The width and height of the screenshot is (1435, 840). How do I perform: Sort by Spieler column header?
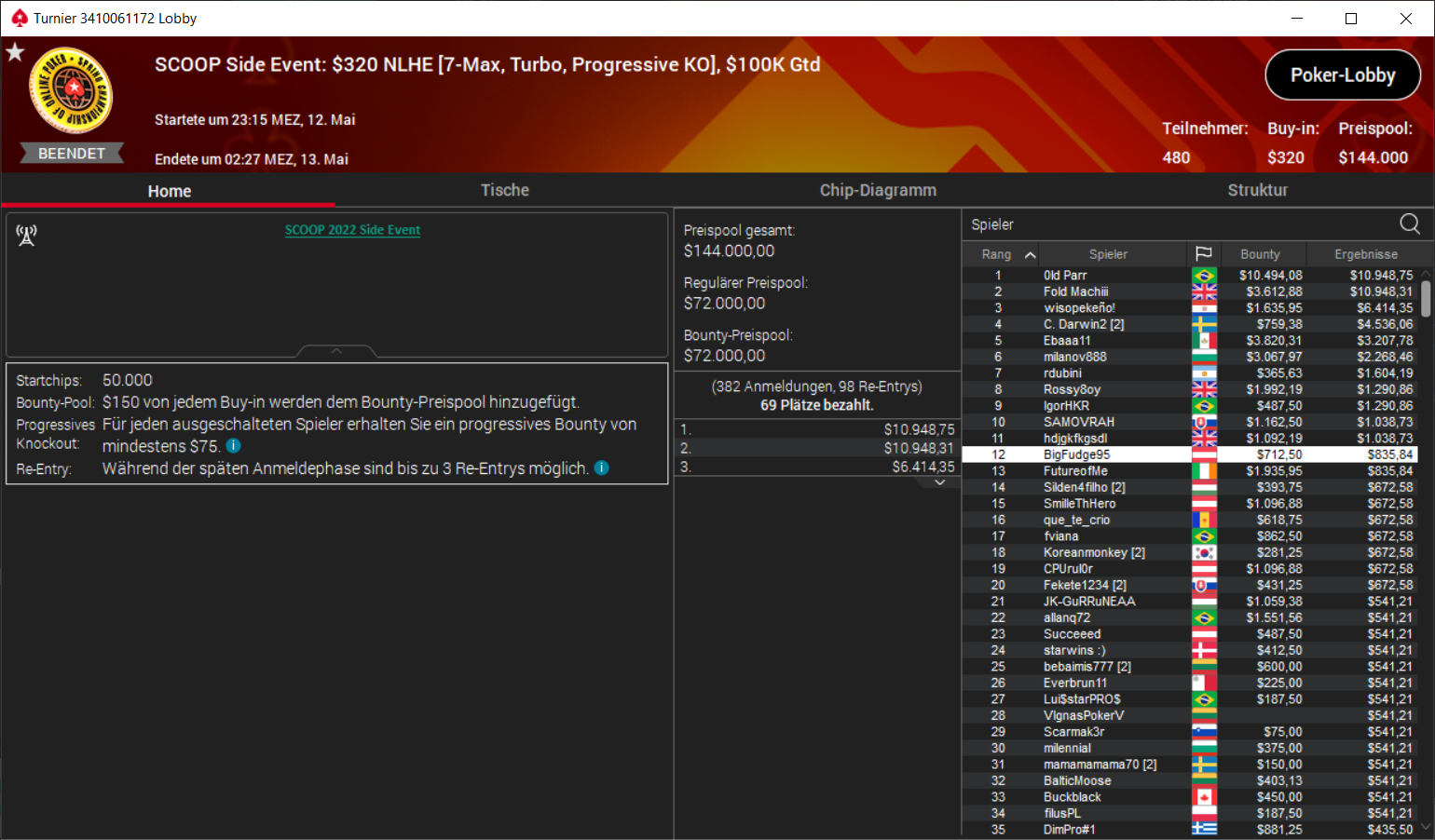coord(1108,254)
